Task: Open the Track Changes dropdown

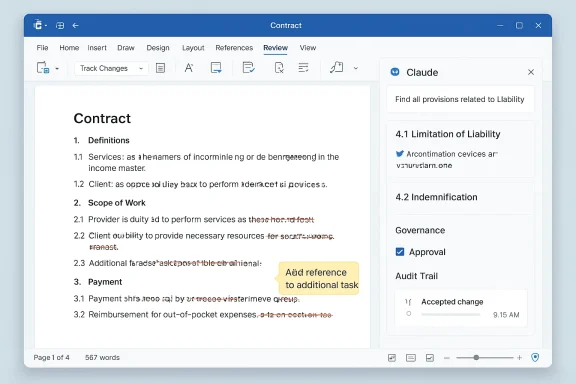Action: point(111,68)
